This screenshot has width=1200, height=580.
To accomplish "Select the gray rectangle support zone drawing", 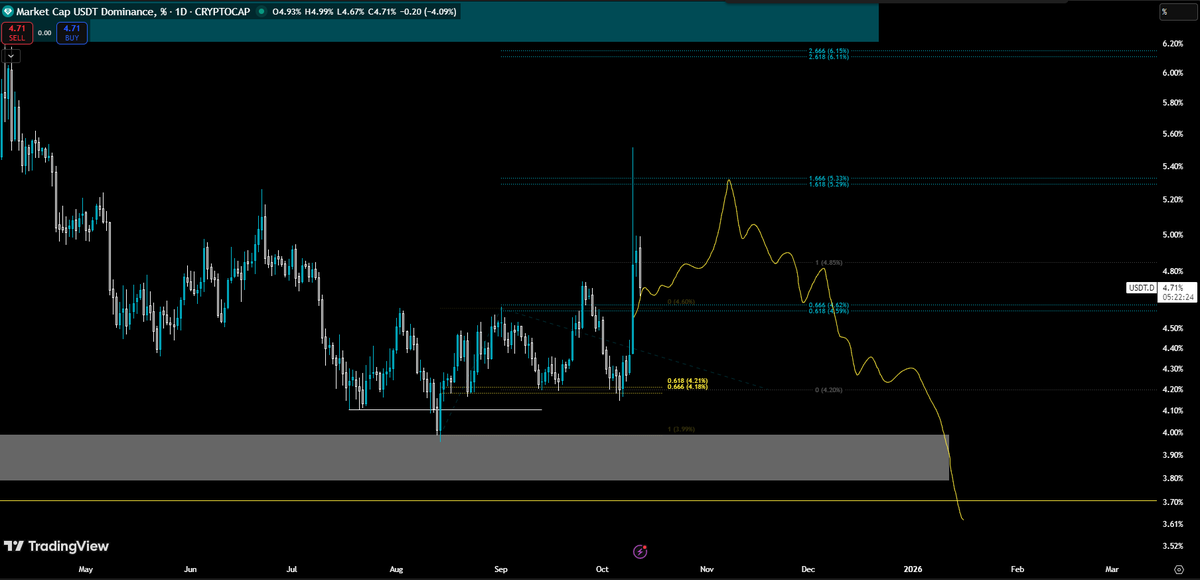I will tap(474, 457).
